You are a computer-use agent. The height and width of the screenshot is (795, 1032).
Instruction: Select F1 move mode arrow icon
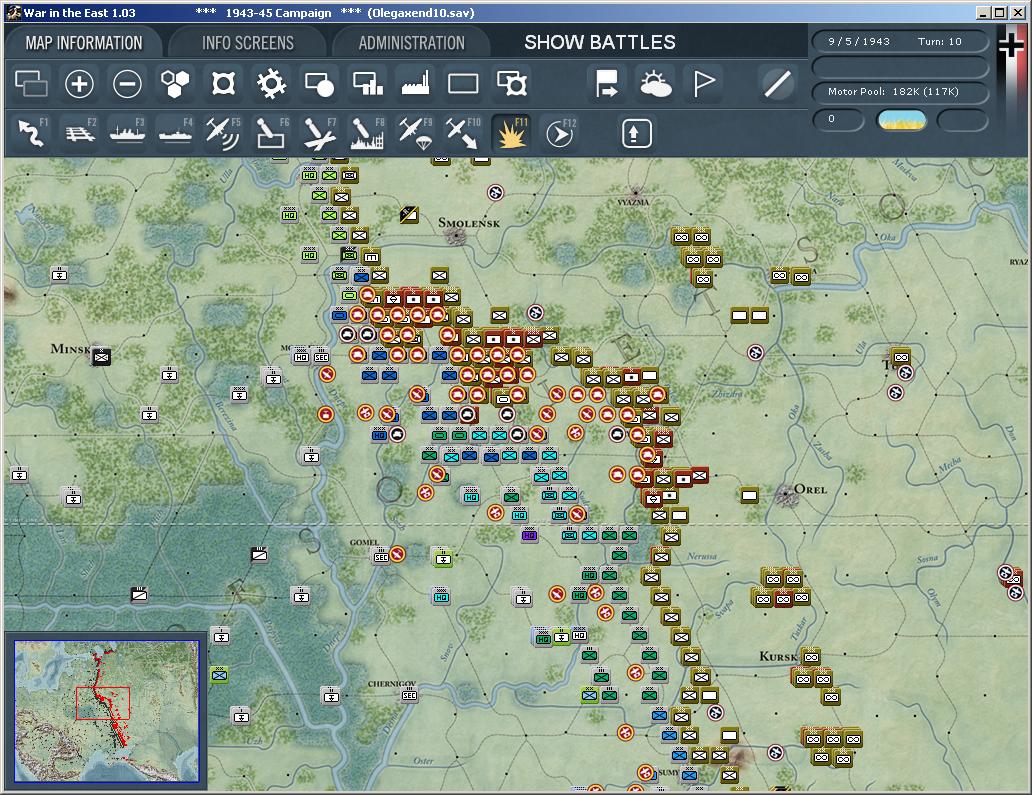pyautogui.click(x=31, y=132)
